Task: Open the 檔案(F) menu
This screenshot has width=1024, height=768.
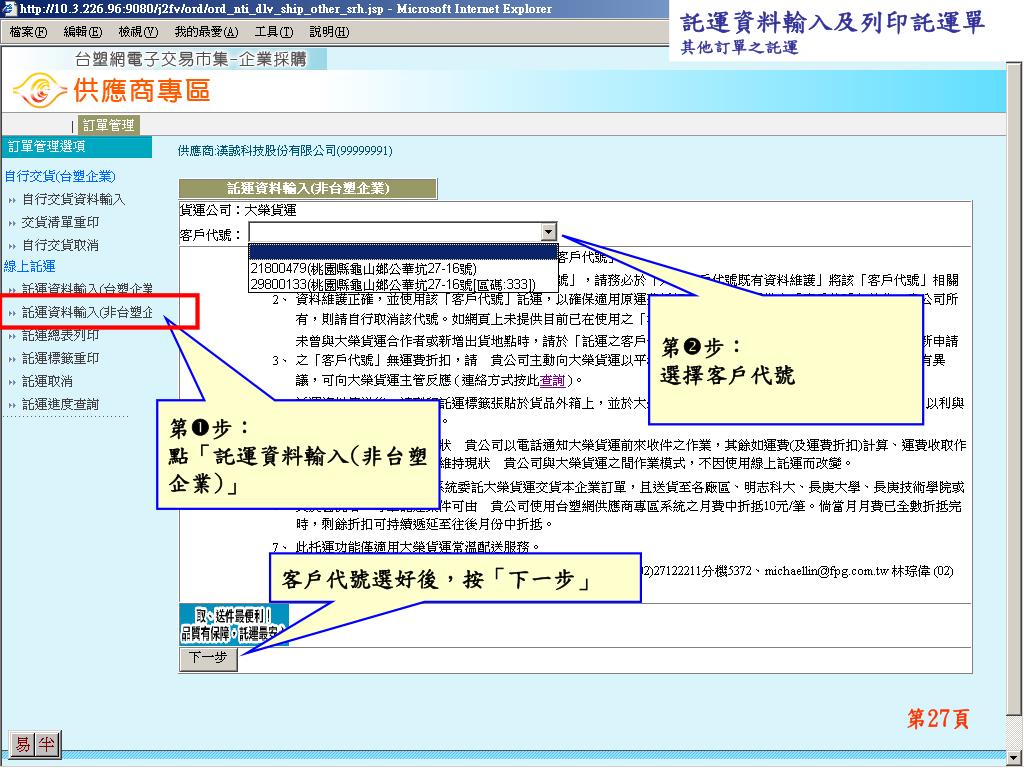Action: pos(29,31)
